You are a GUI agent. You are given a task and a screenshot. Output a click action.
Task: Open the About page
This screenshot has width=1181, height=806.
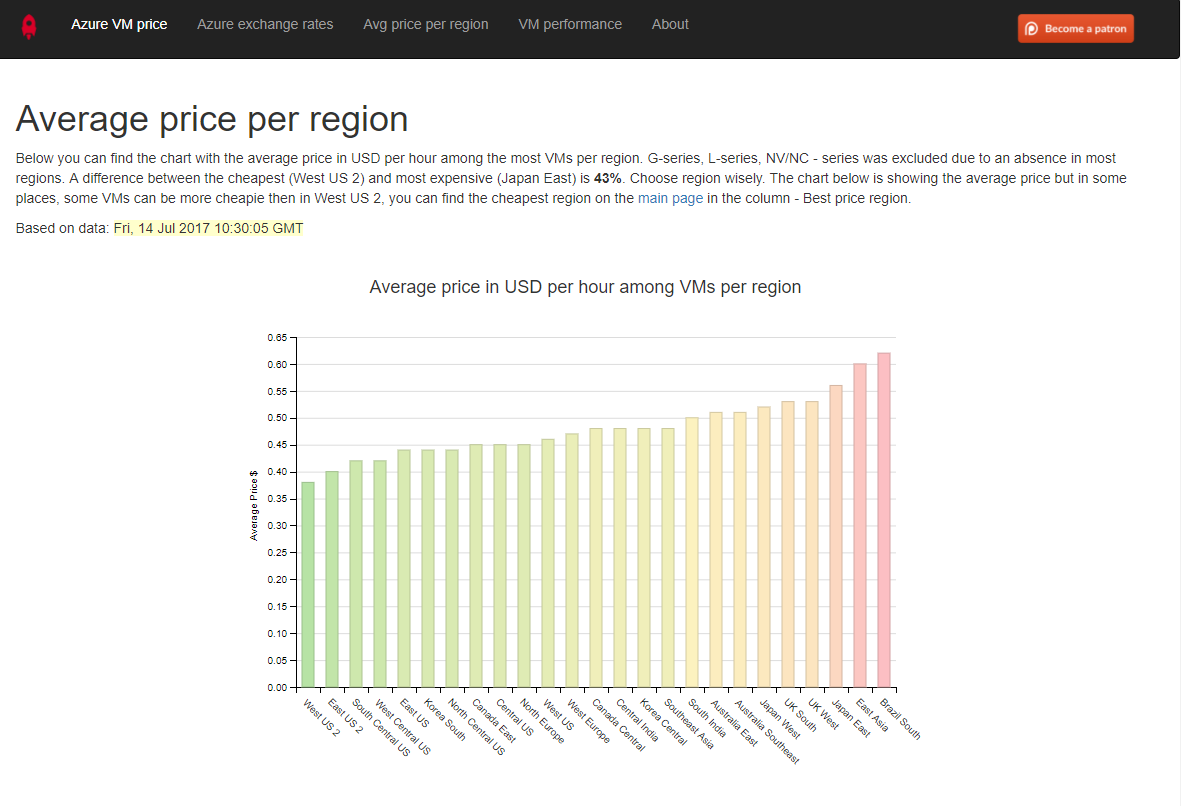pyautogui.click(x=670, y=24)
